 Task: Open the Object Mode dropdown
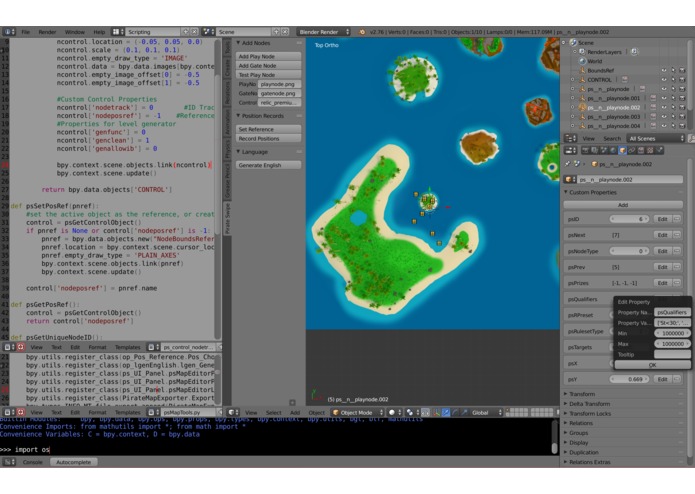click(357, 412)
